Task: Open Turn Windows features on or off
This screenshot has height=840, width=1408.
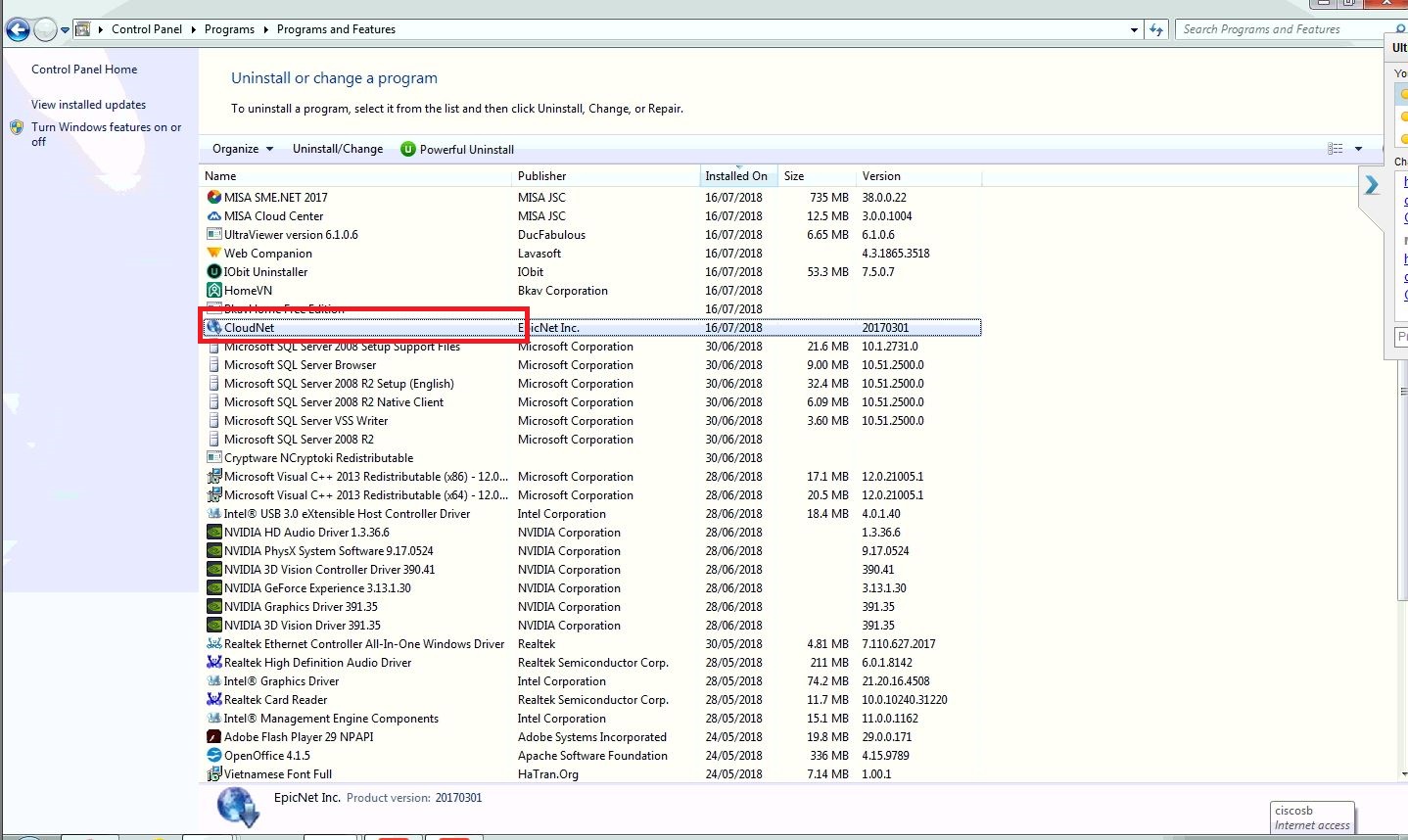Action: 106,134
